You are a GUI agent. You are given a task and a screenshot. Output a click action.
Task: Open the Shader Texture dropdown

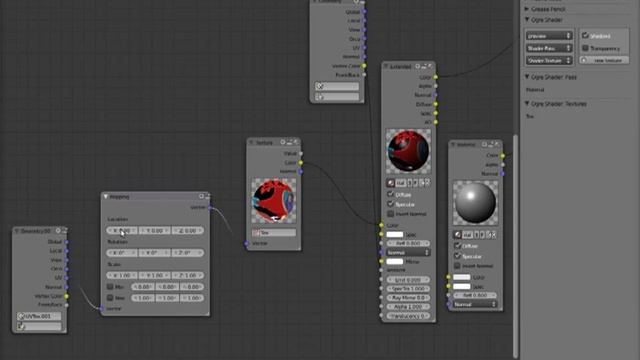(x=549, y=60)
